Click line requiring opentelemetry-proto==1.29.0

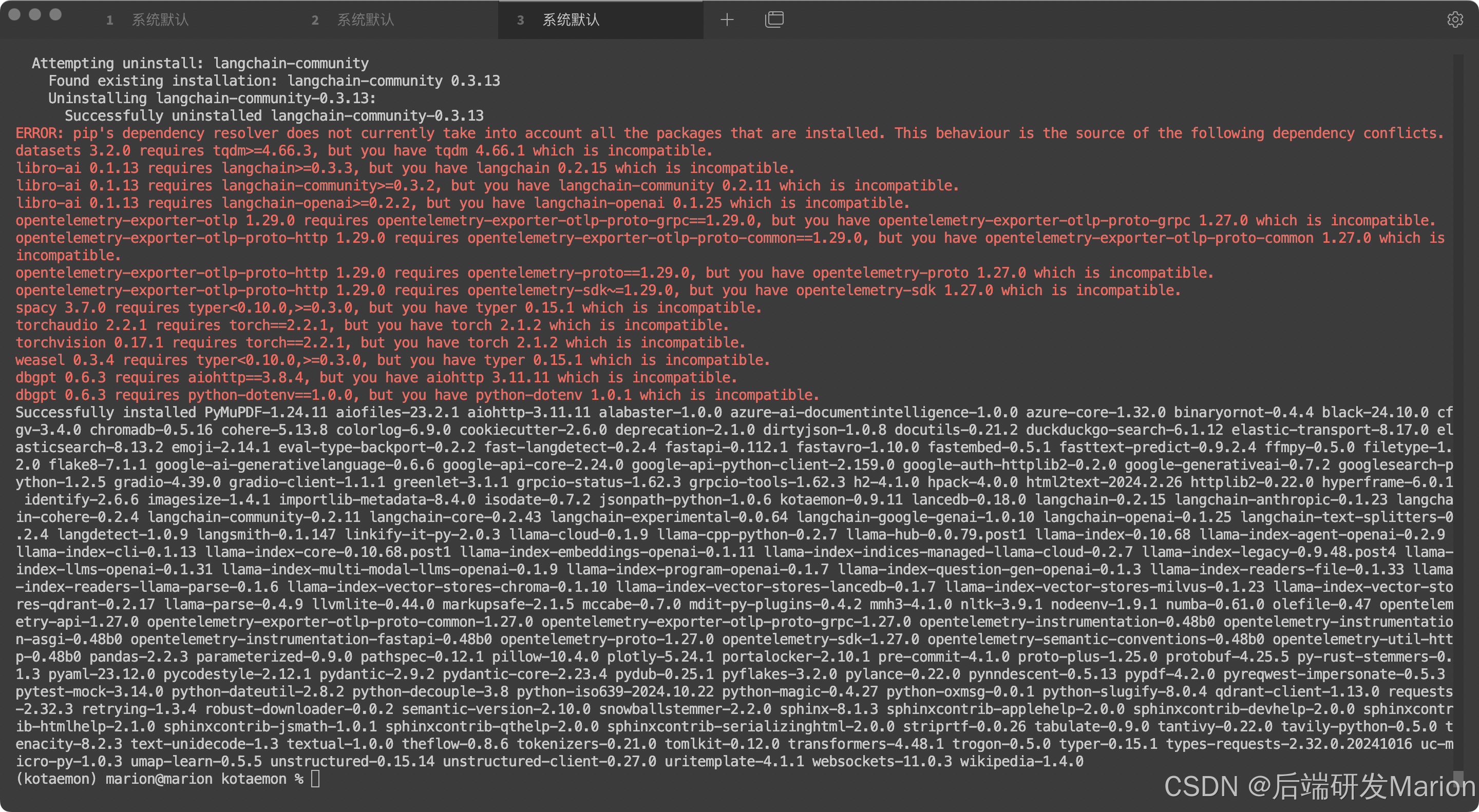click(614, 273)
